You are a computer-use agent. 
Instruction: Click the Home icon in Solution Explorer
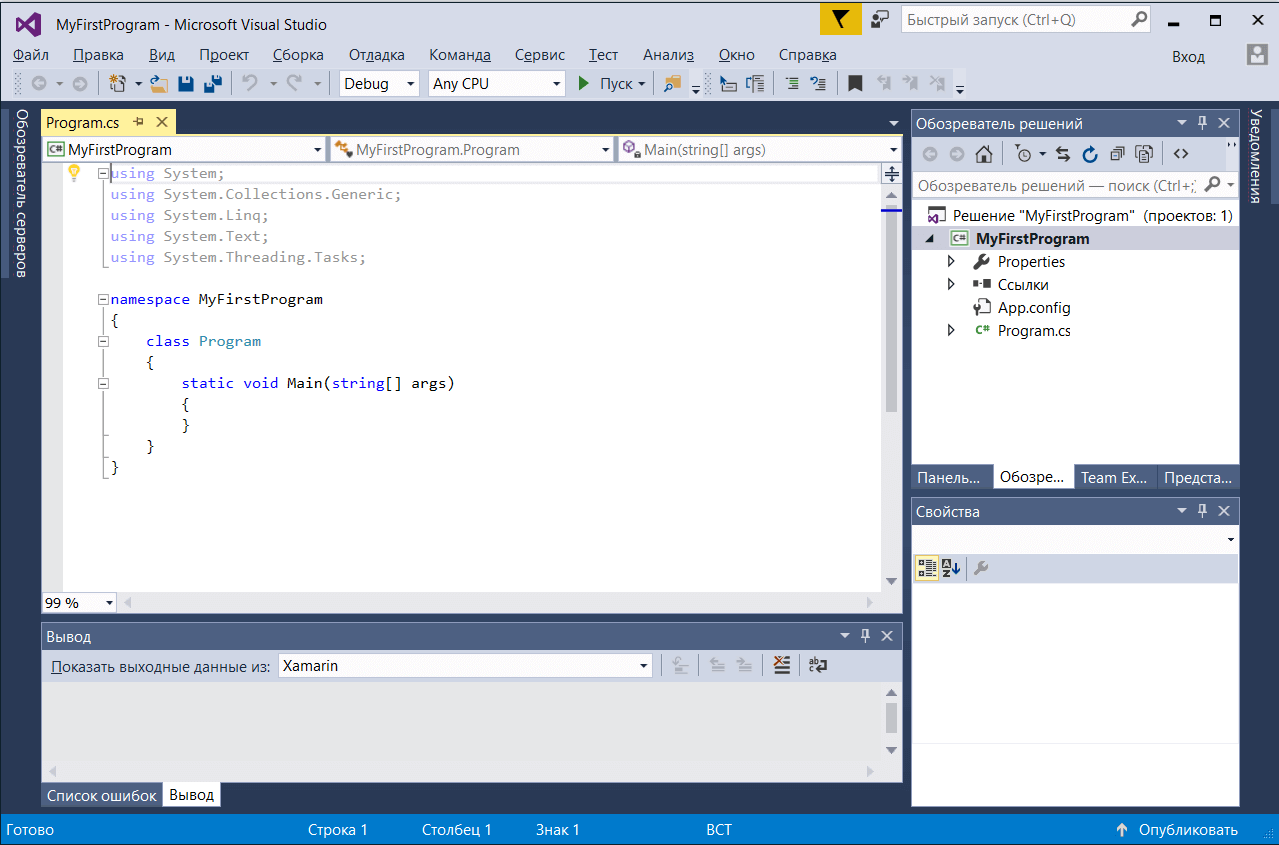pos(984,154)
